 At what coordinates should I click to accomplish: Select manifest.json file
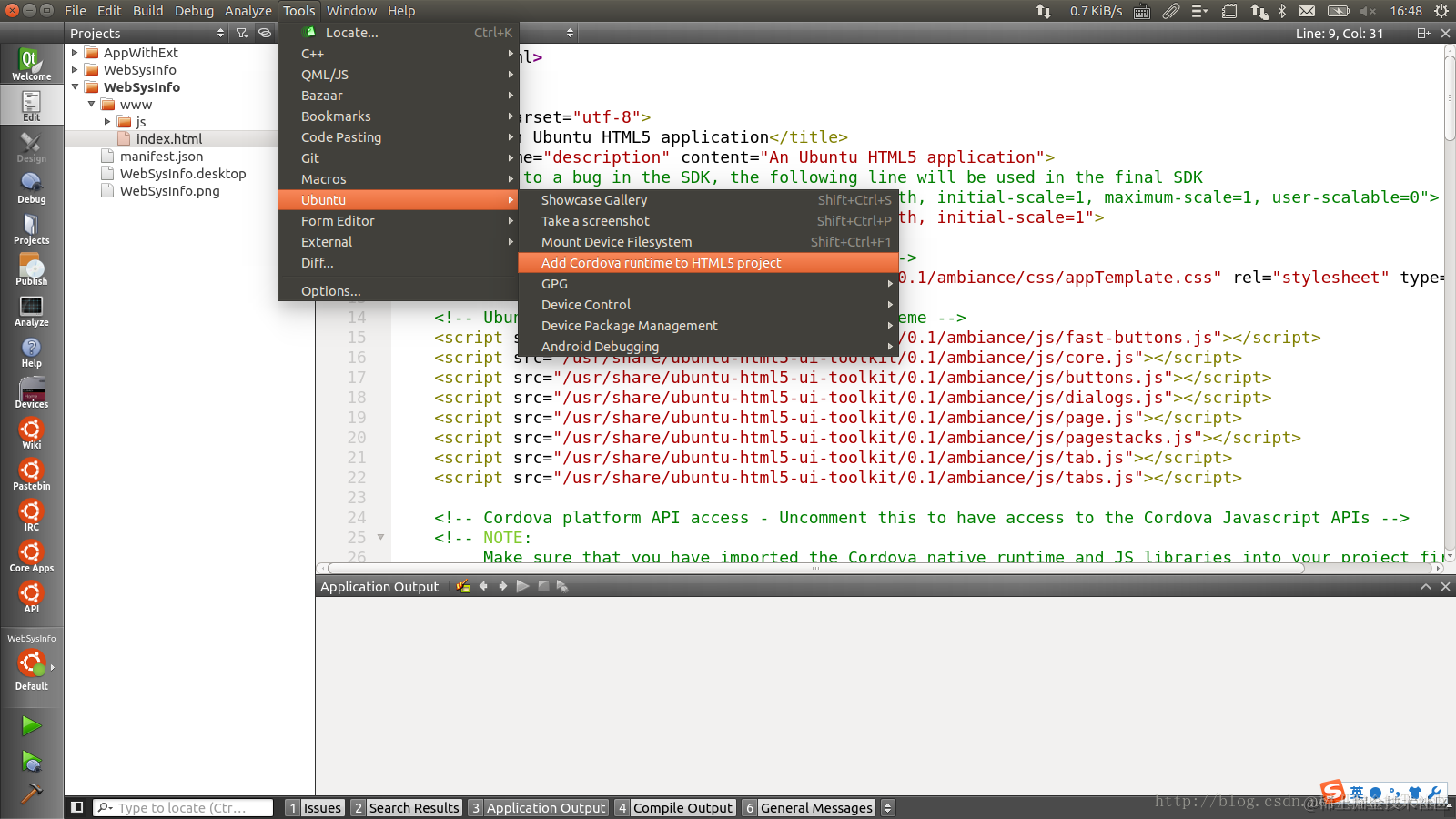[x=161, y=157]
